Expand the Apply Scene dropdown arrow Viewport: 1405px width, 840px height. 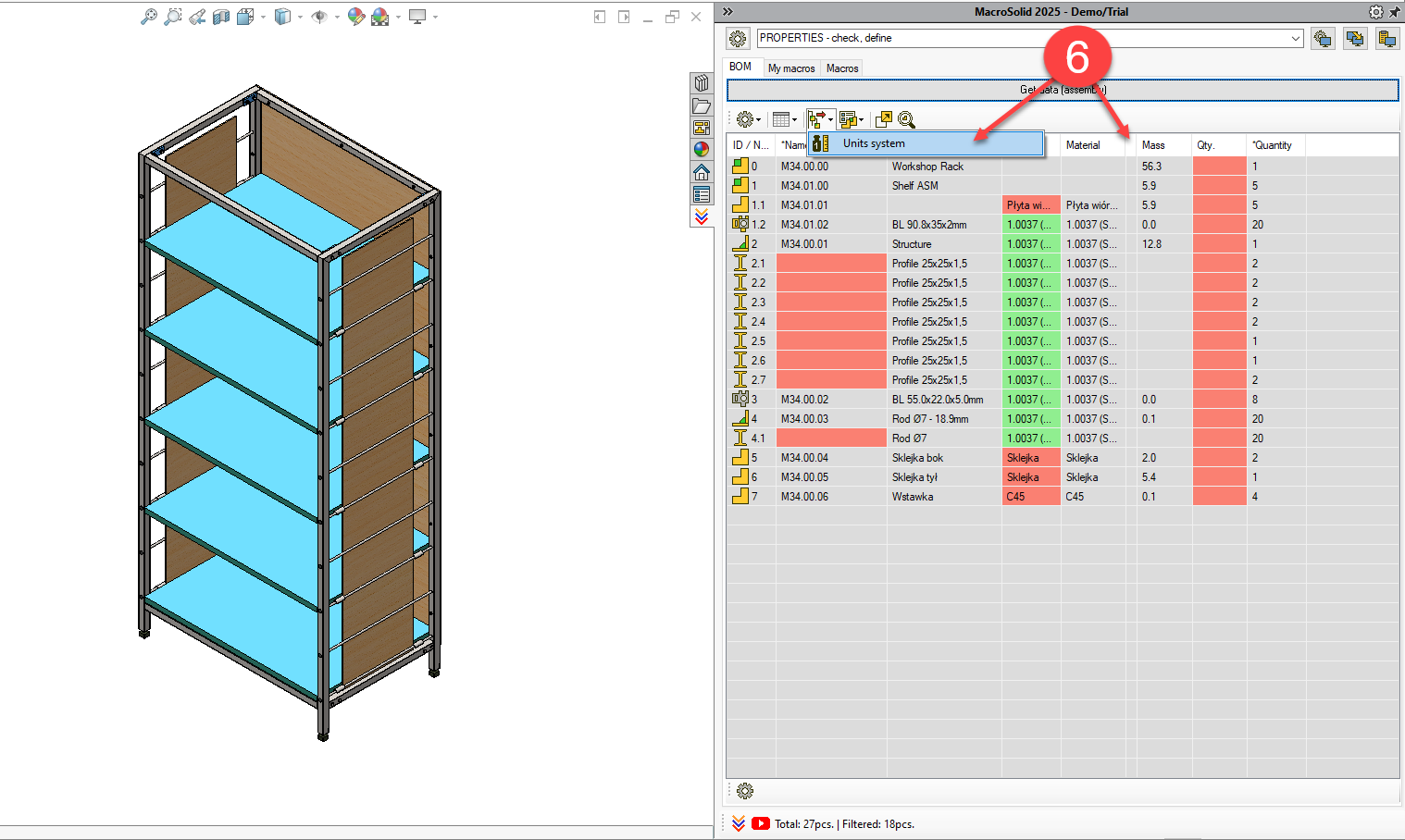coord(398,17)
